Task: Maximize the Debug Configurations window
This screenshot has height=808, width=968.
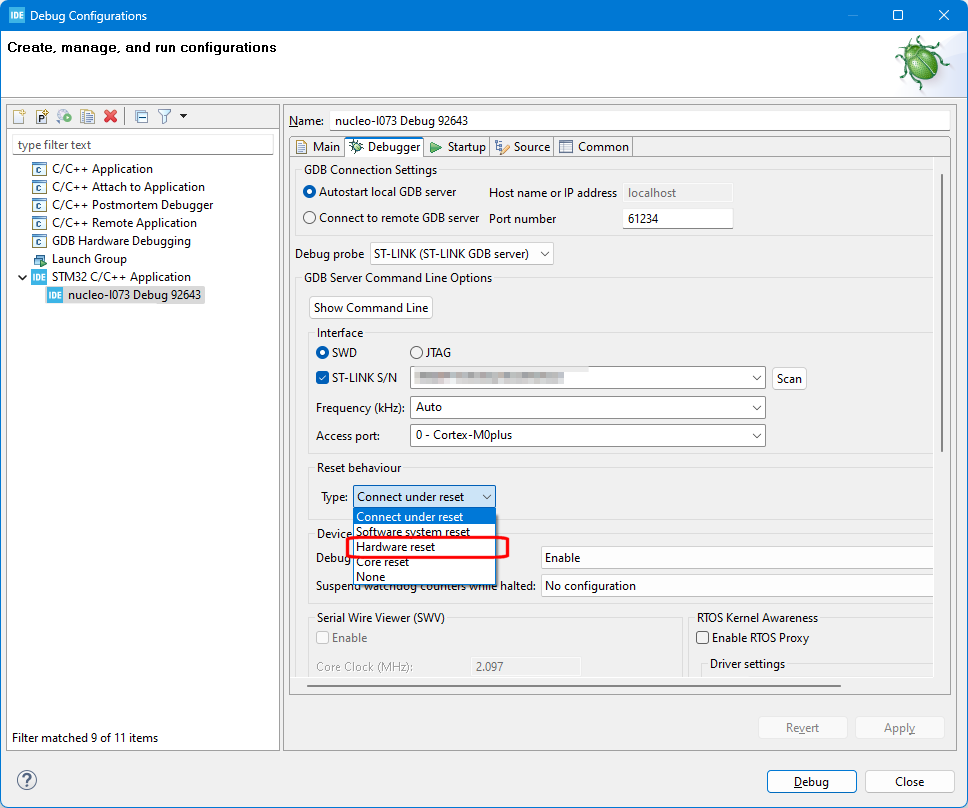Action: (x=898, y=15)
